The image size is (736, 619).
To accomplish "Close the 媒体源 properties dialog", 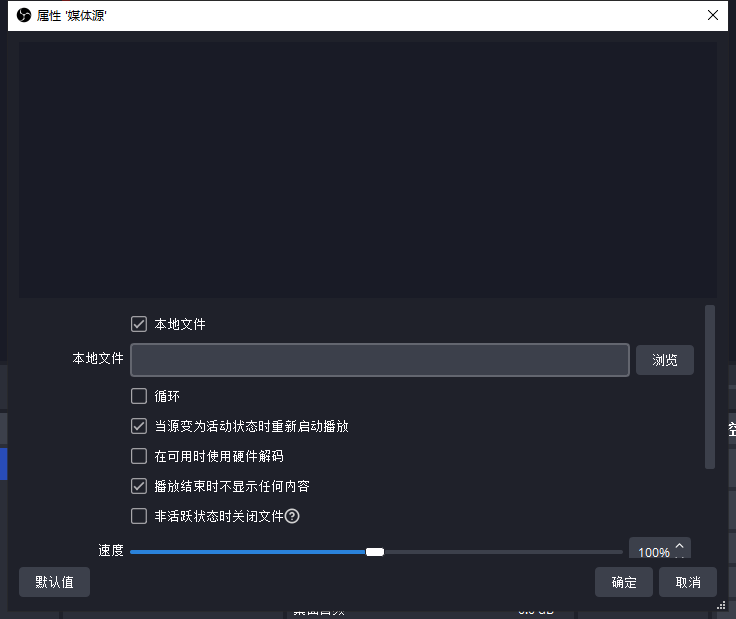I will [713, 16].
